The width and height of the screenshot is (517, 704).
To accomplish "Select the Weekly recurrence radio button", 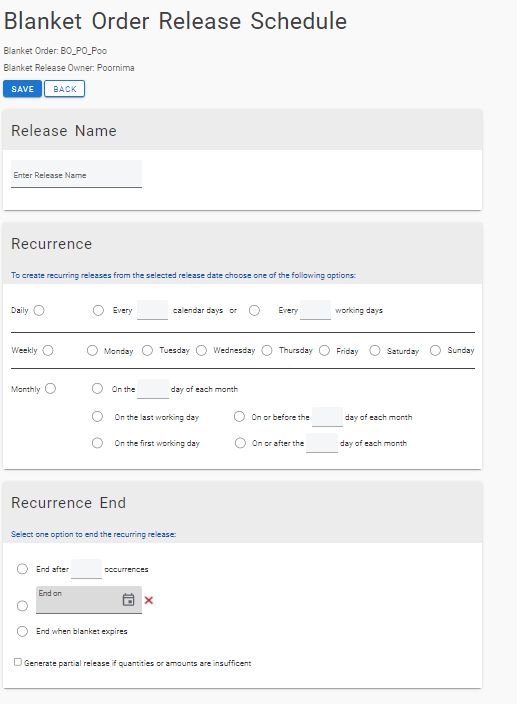I will point(48,350).
